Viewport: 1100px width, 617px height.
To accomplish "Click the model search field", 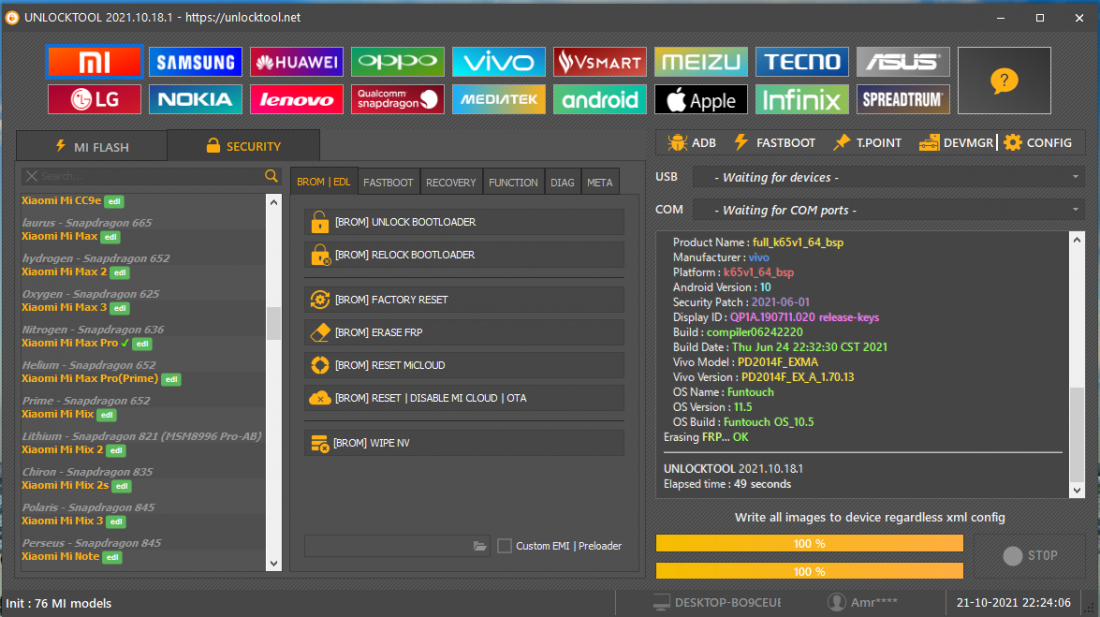I will point(151,176).
